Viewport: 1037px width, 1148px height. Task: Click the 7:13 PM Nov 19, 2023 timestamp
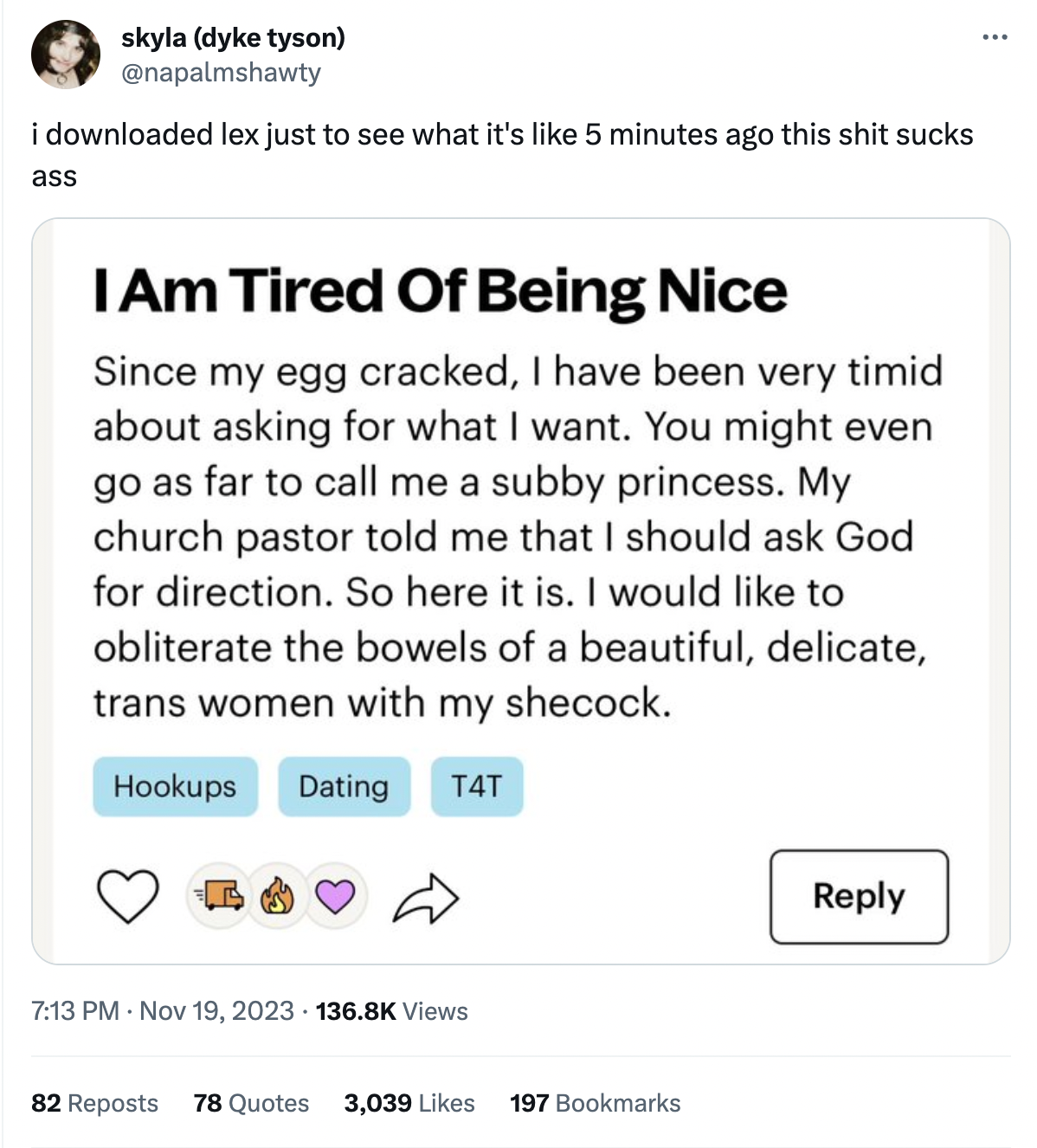tap(163, 1010)
